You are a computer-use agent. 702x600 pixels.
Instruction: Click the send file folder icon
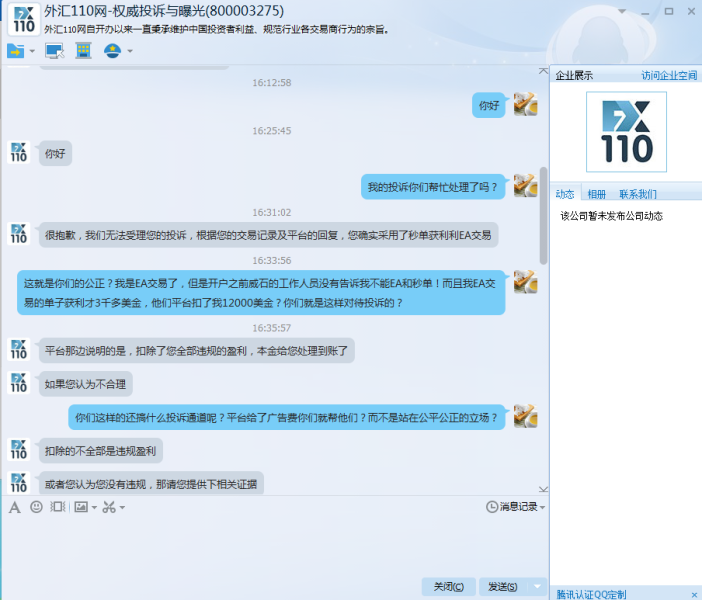coord(16,51)
